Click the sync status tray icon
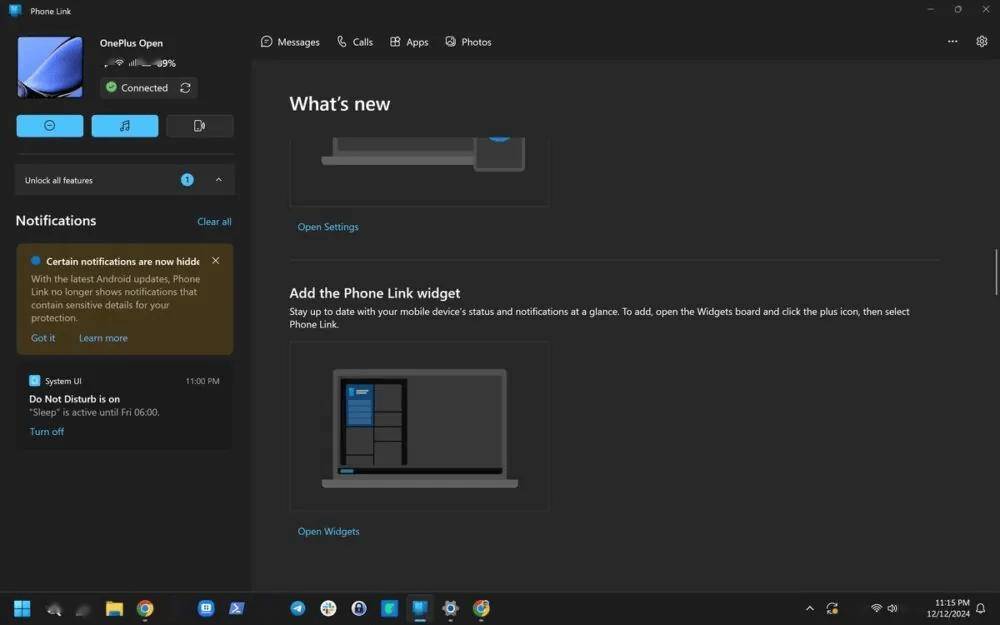This screenshot has width=1000, height=625. [832, 608]
